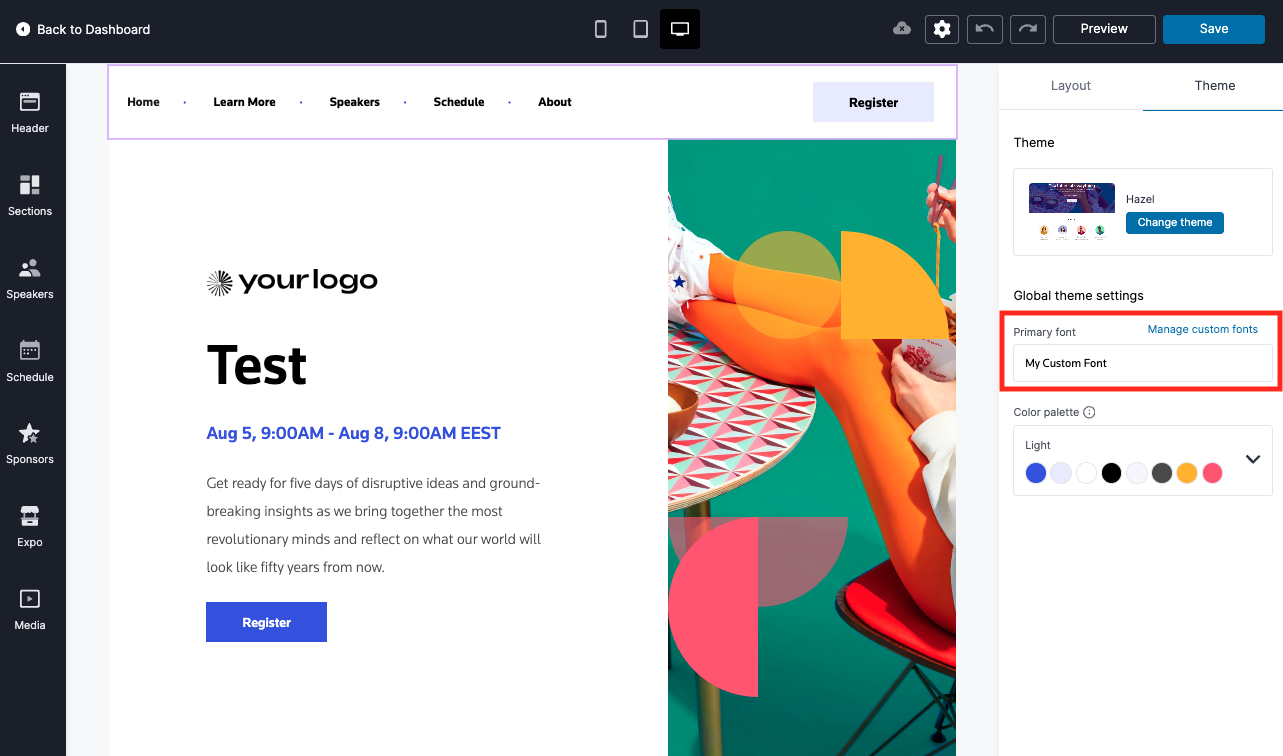Open settings gear in top bar
Viewport: 1283px width, 756px height.
tap(942, 29)
